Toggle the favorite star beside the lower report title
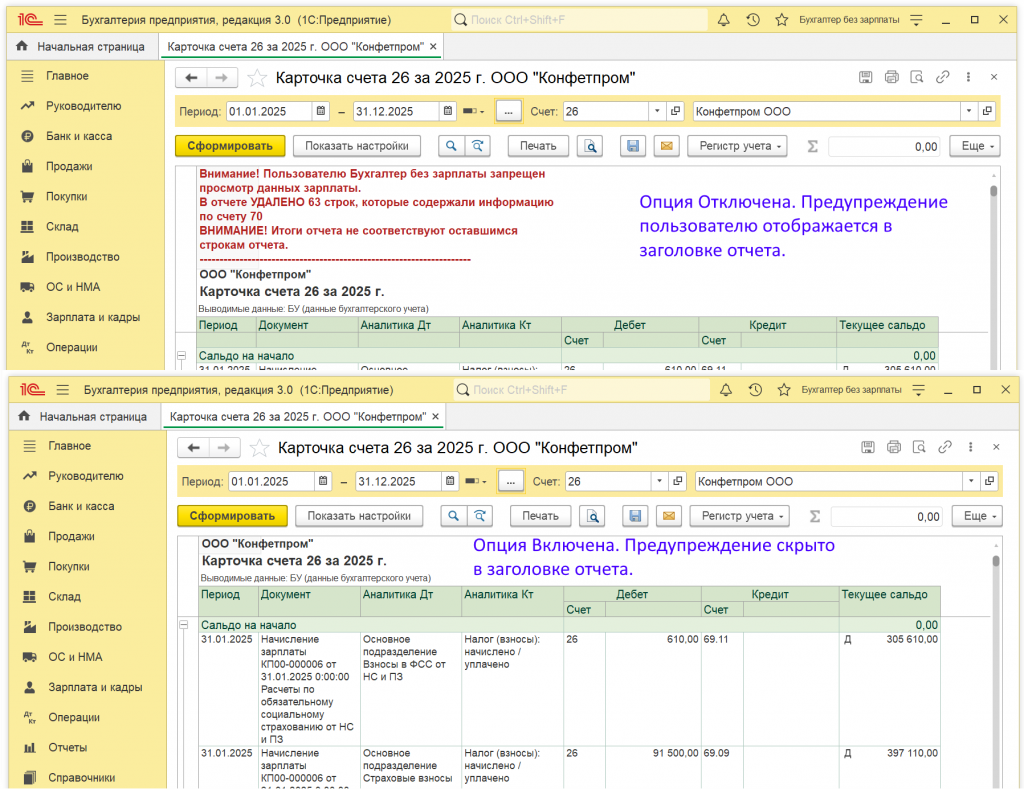The width and height of the screenshot is (1024, 789). tap(259, 448)
